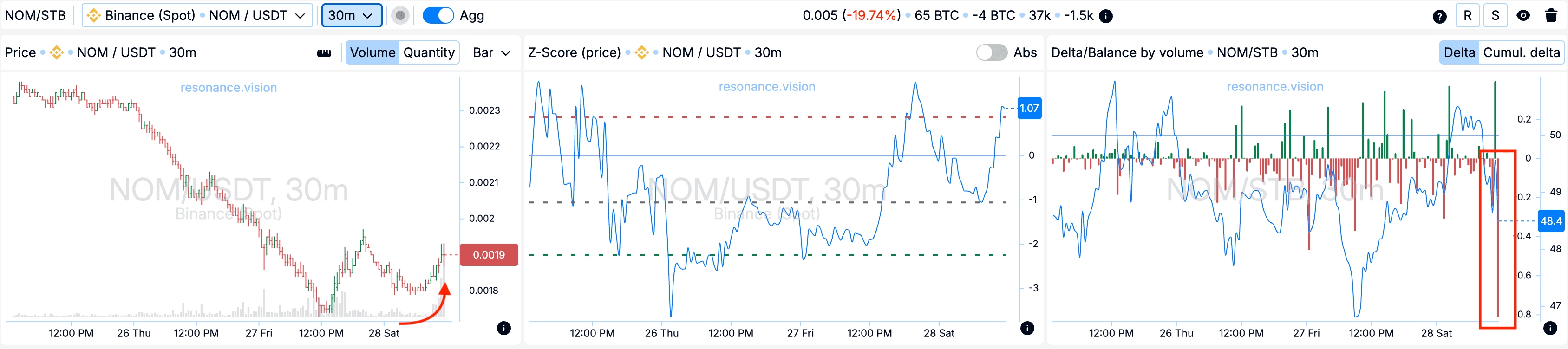Click the gray record circle button
The width and height of the screenshot is (1568, 349).
tap(400, 16)
